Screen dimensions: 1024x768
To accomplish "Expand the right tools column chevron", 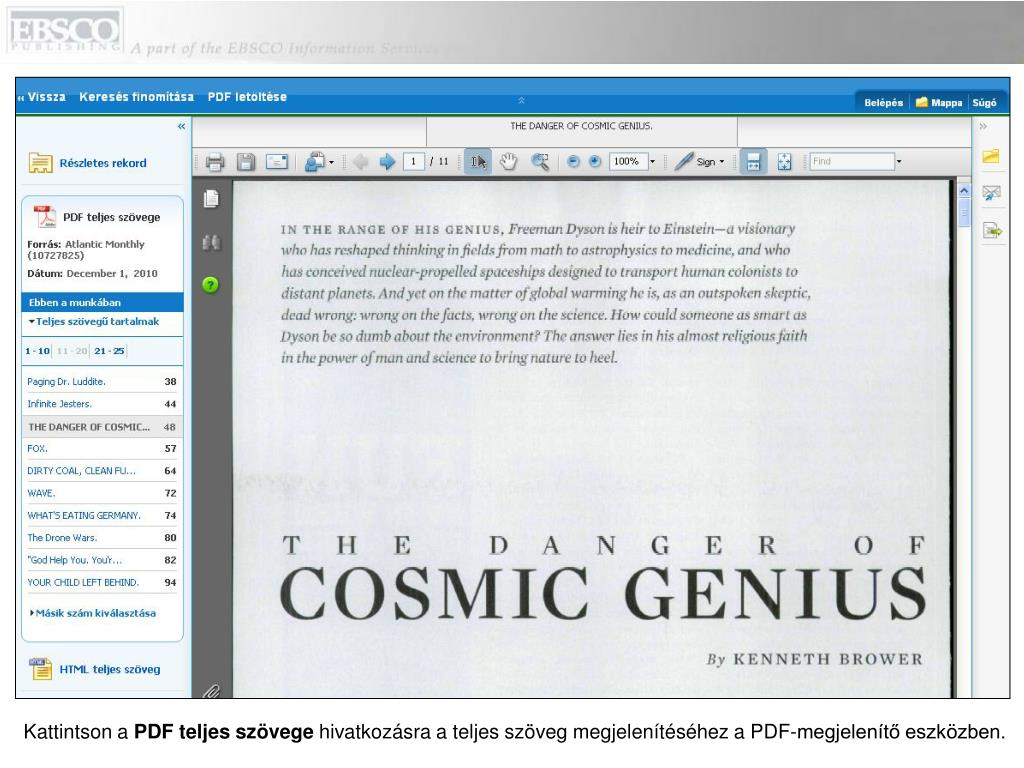I will (x=983, y=126).
